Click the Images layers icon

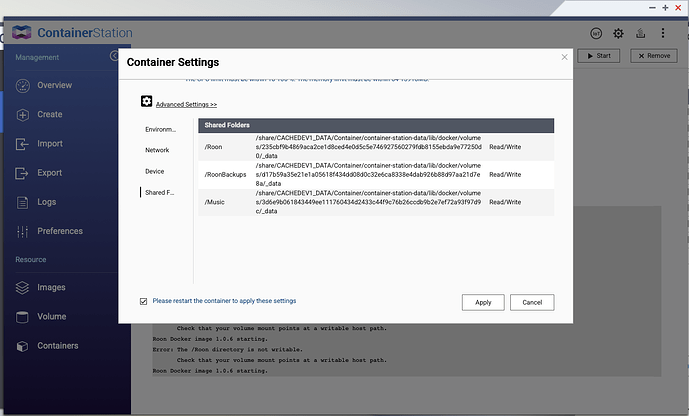(x=22, y=287)
